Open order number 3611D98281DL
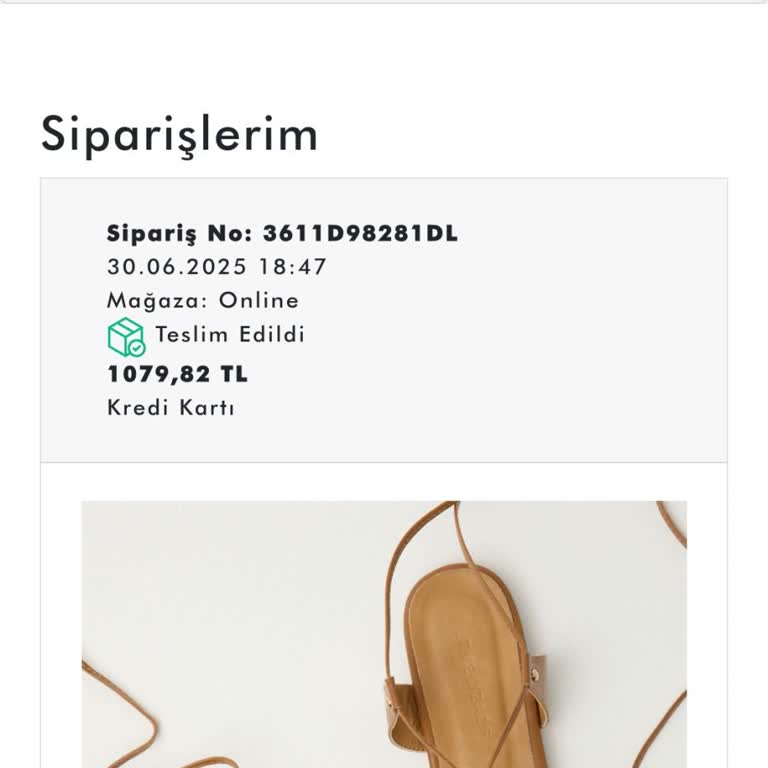The image size is (768, 768). [x=360, y=233]
